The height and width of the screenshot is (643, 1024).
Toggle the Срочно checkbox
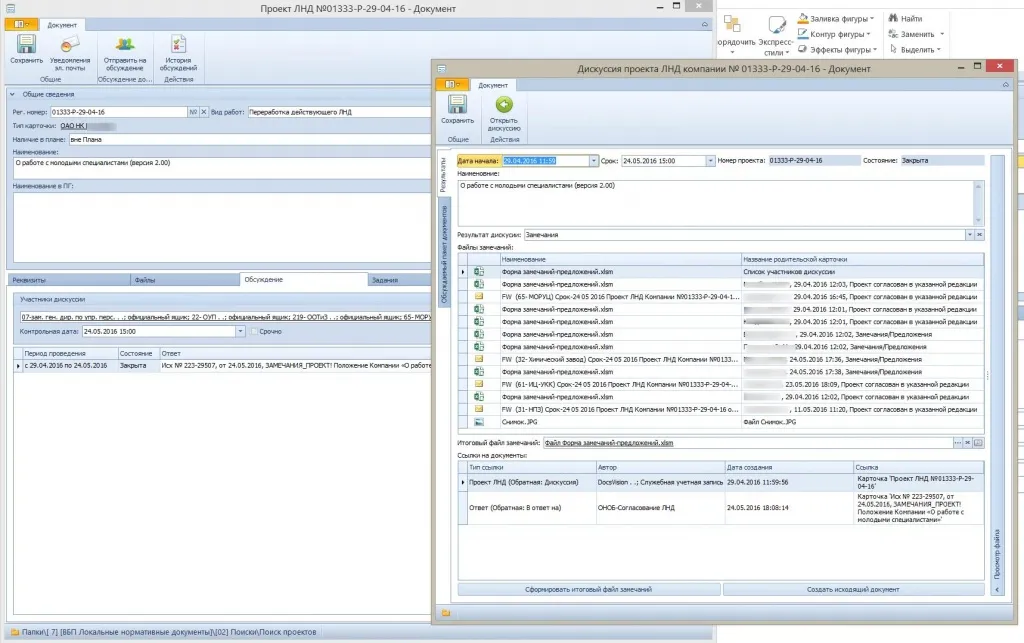pos(254,331)
